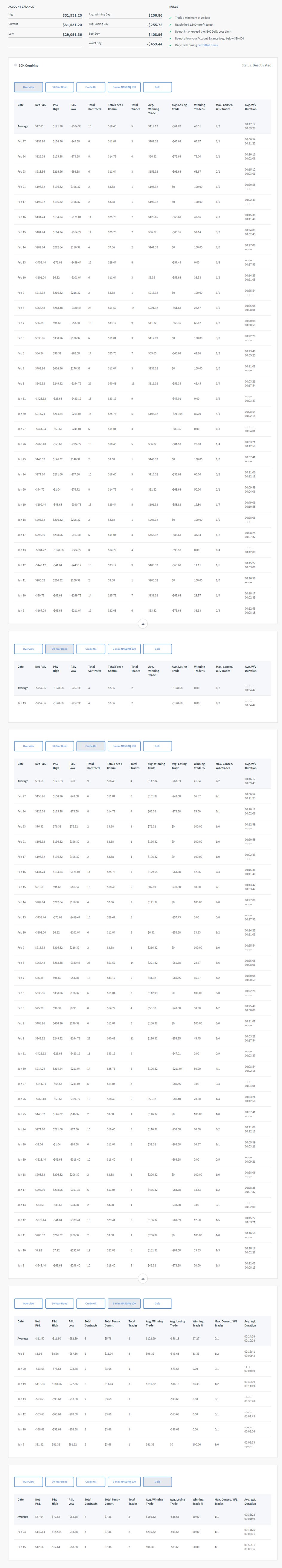Click the Net P&L column header in Overview table
Screen dimensions: 282x1568
(40, 105)
